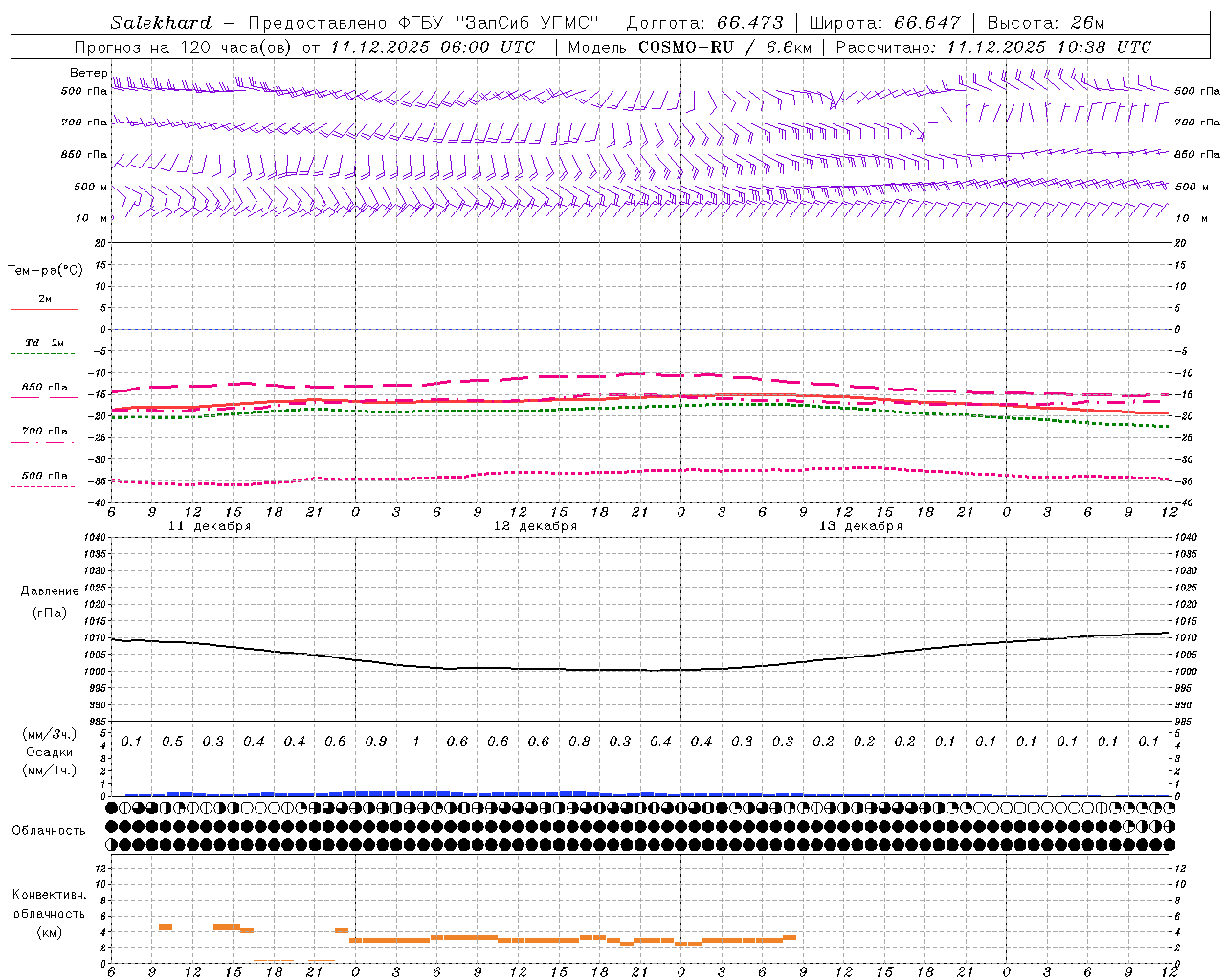
Task: Select the "Широта: 66.647" latitude text
Action: tap(885, 23)
